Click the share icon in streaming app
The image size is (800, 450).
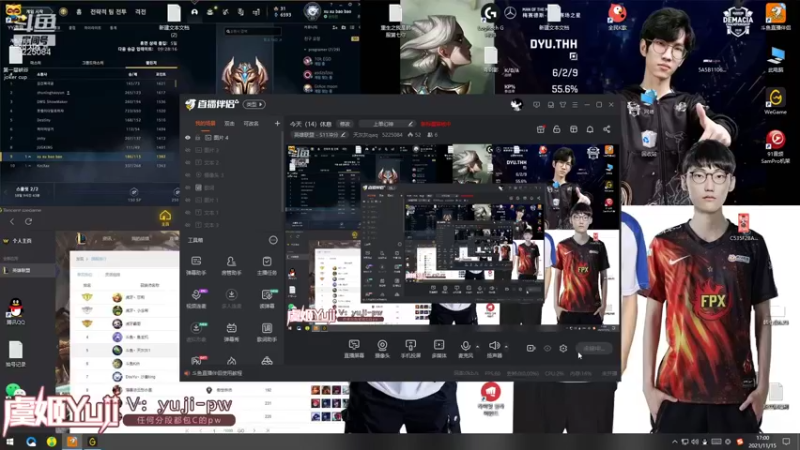coord(607,129)
